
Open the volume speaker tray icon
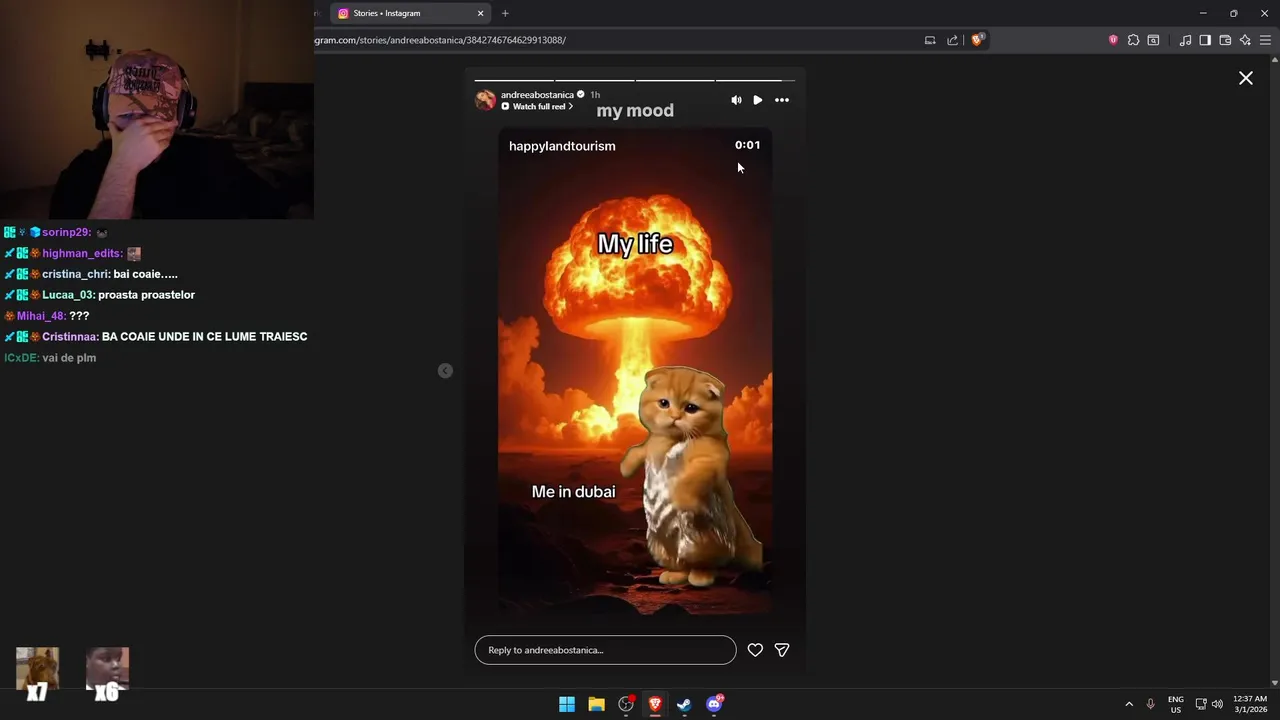(x=1217, y=704)
